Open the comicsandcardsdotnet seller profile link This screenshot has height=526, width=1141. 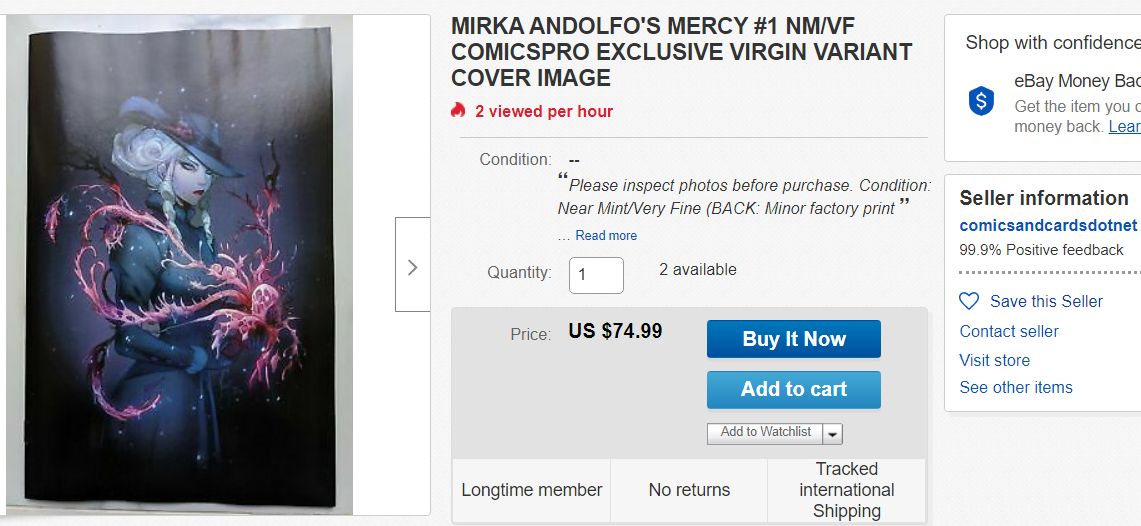pyautogui.click(x=1048, y=225)
